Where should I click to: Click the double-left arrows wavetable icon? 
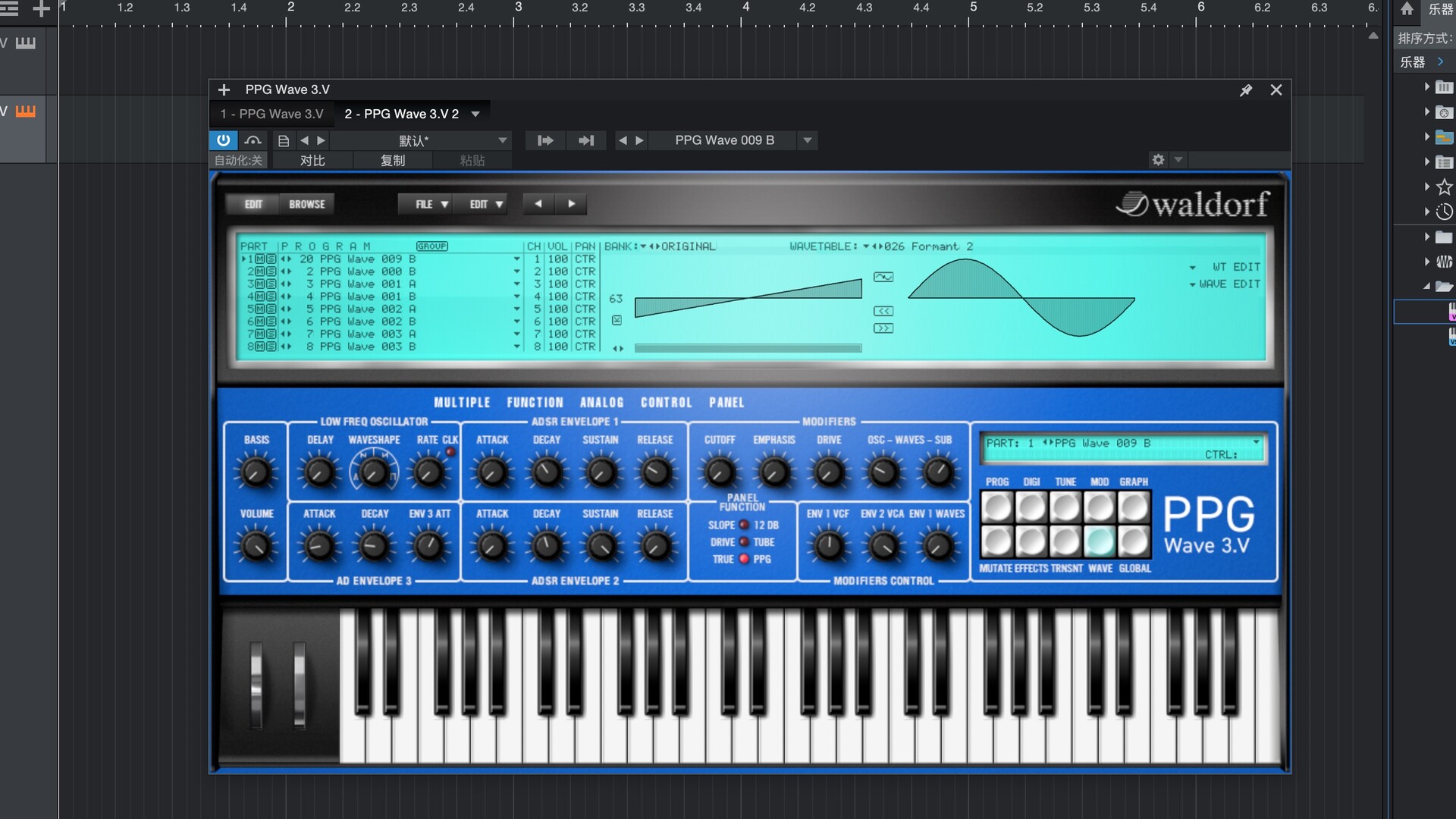(883, 311)
